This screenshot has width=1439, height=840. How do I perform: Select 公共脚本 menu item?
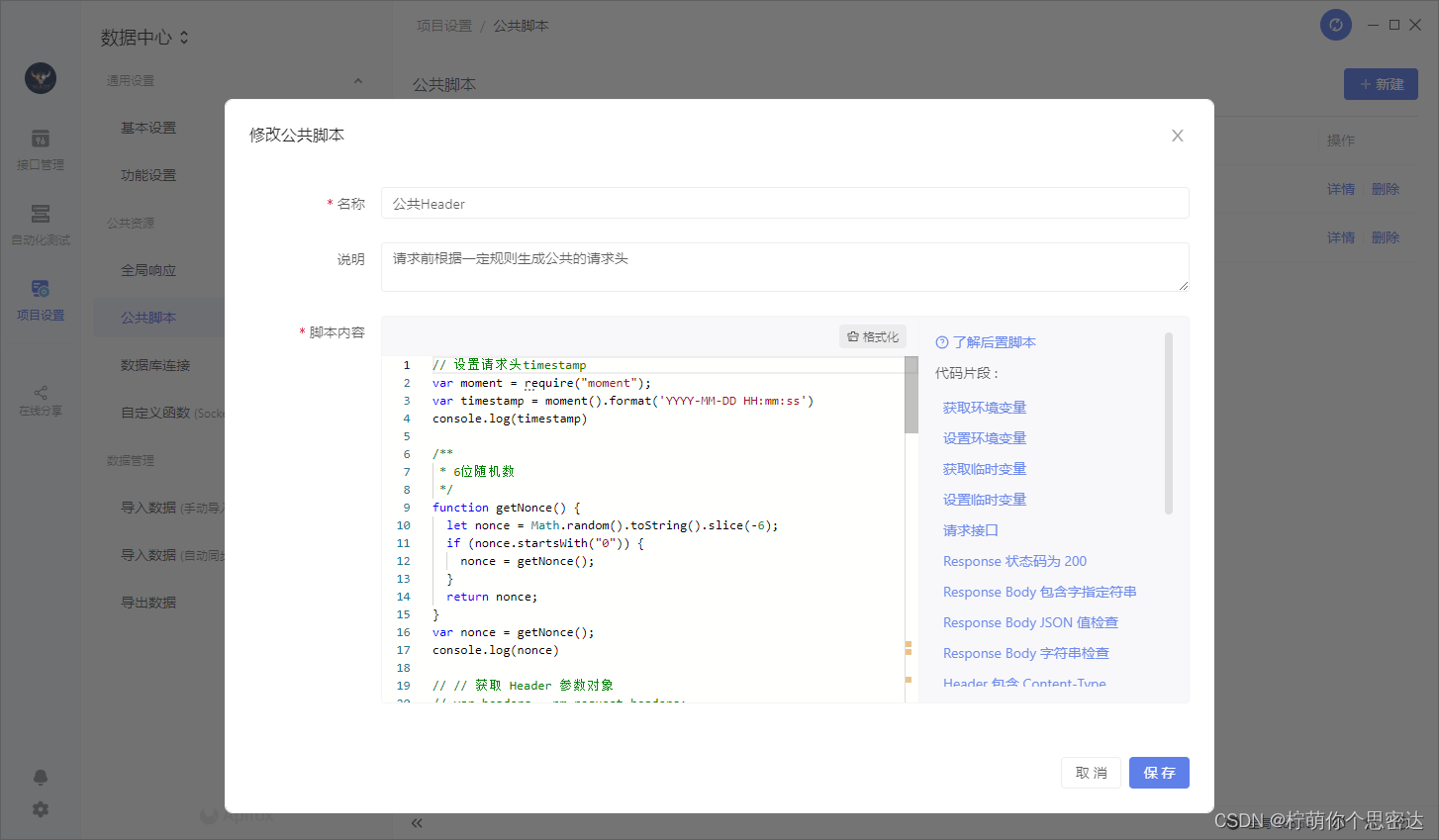159,318
